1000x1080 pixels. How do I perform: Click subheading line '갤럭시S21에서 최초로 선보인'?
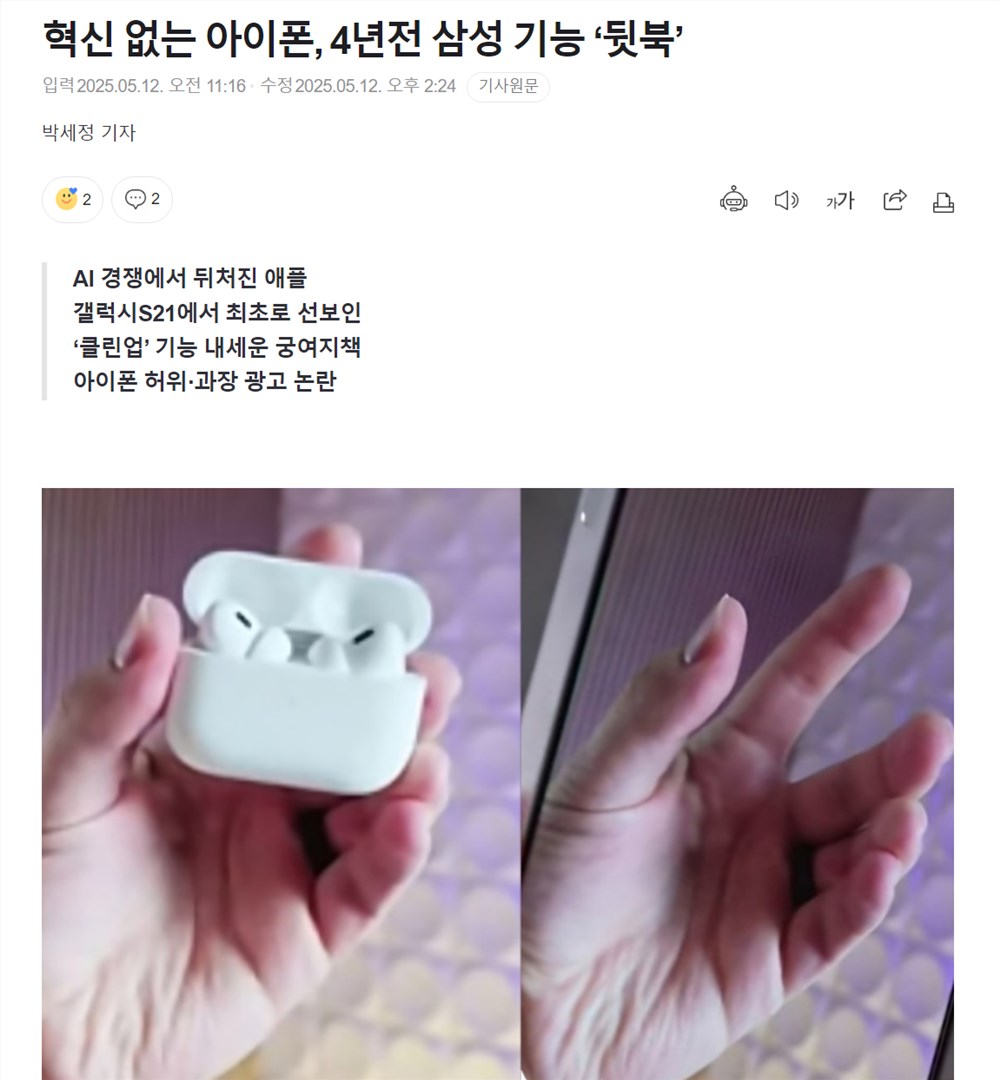pos(217,313)
